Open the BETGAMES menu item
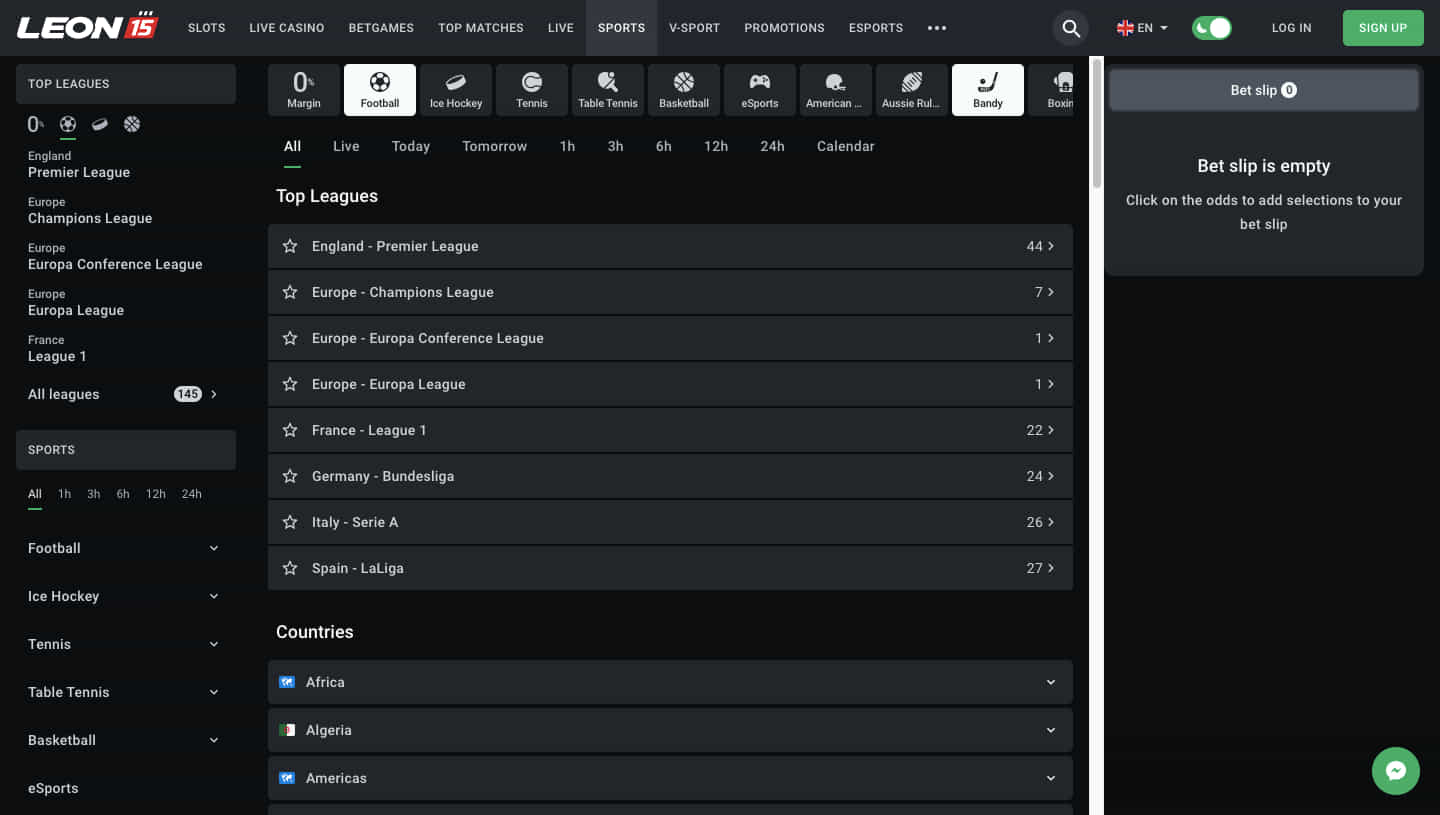The width and height of the screenshot is (1440, 815). coord(381,28)
